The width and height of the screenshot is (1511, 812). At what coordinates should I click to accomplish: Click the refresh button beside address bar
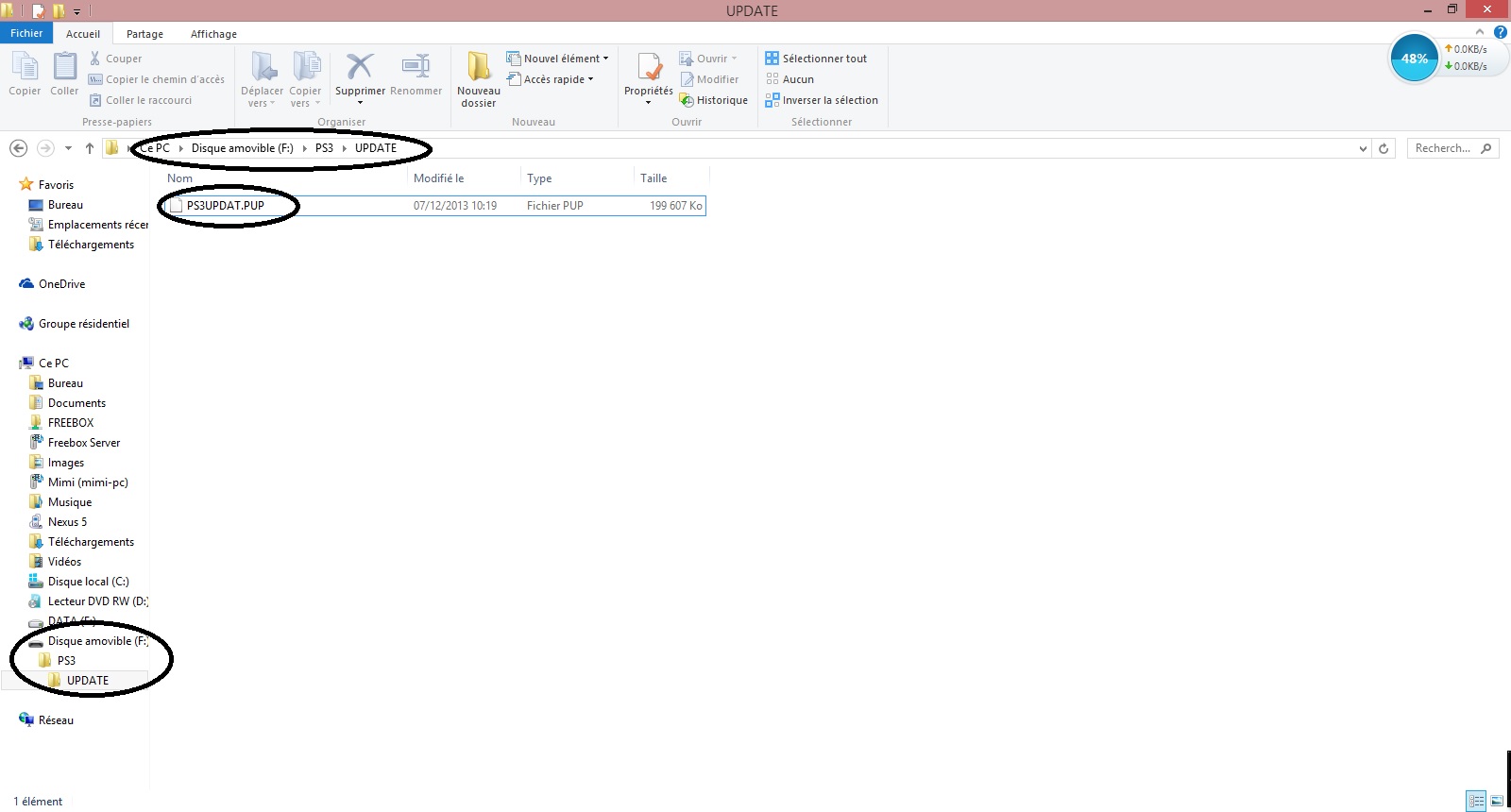point(1384,148)
